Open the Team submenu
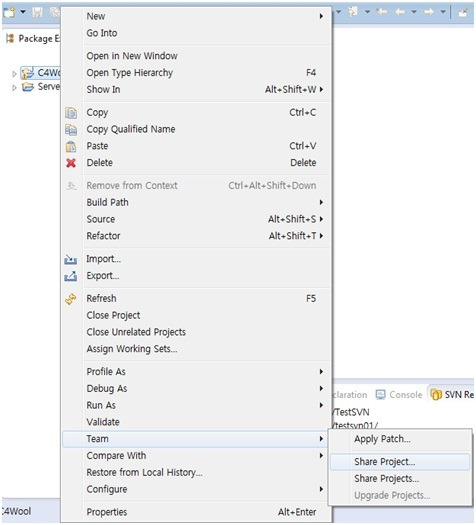This screenshot has width=476, height=525. [x=196, y=439]
